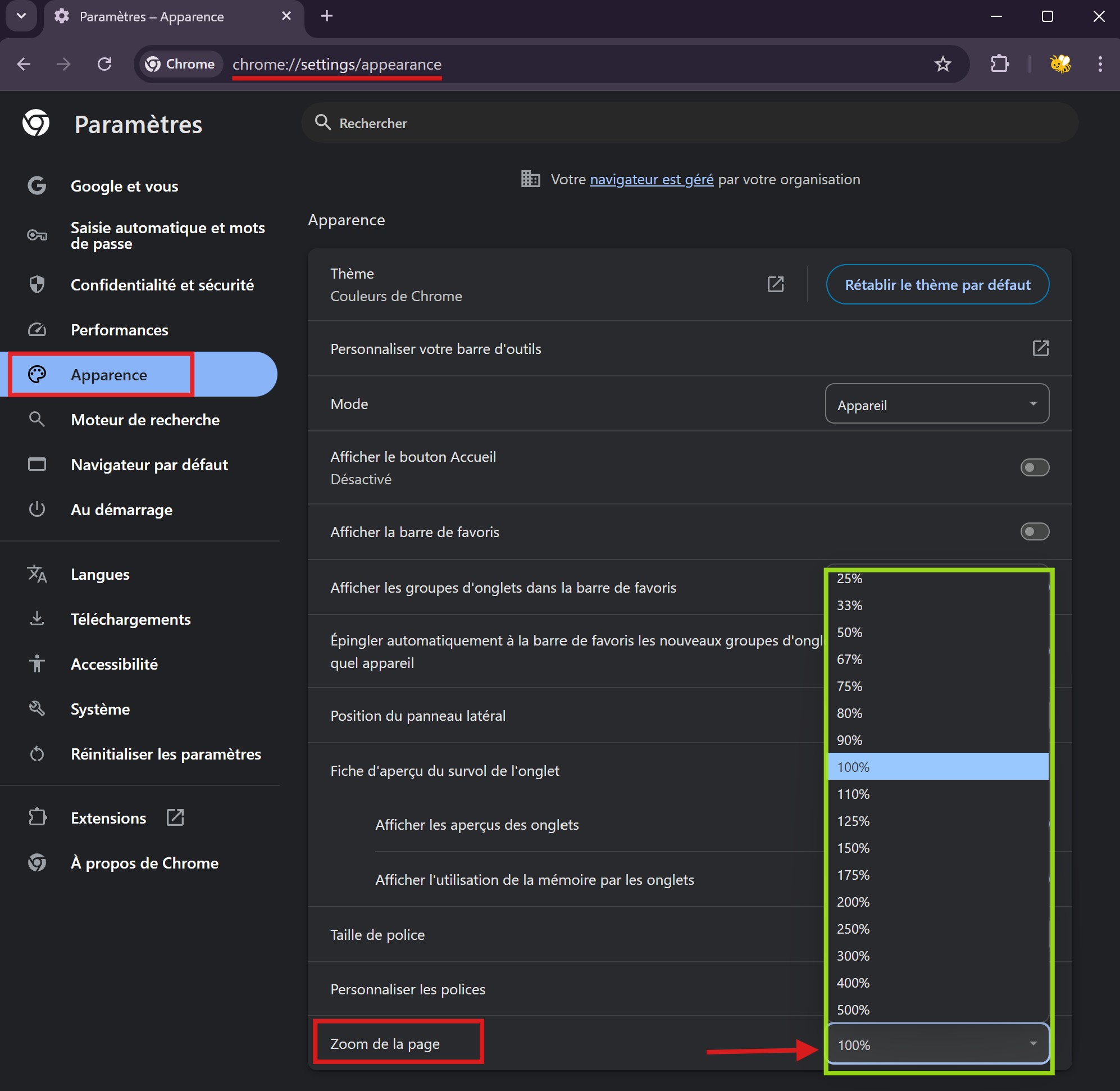Open the Chrome three-dot menu
Screen dimensions: 1120x1091
coord(1099,64)
